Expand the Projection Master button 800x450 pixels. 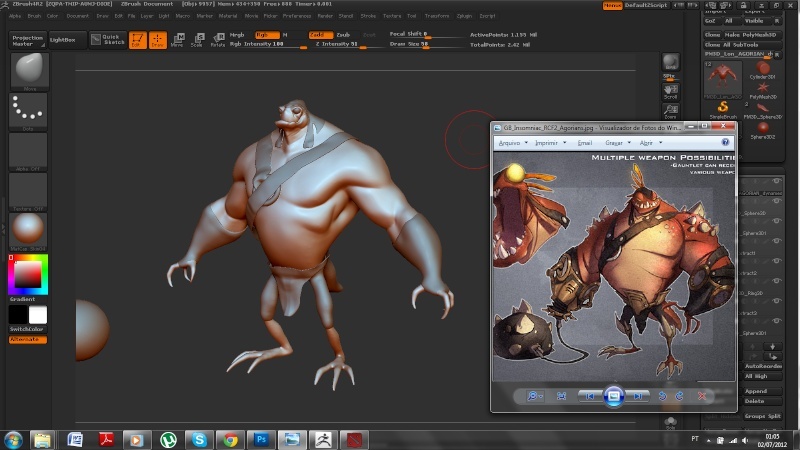(28, 40)
